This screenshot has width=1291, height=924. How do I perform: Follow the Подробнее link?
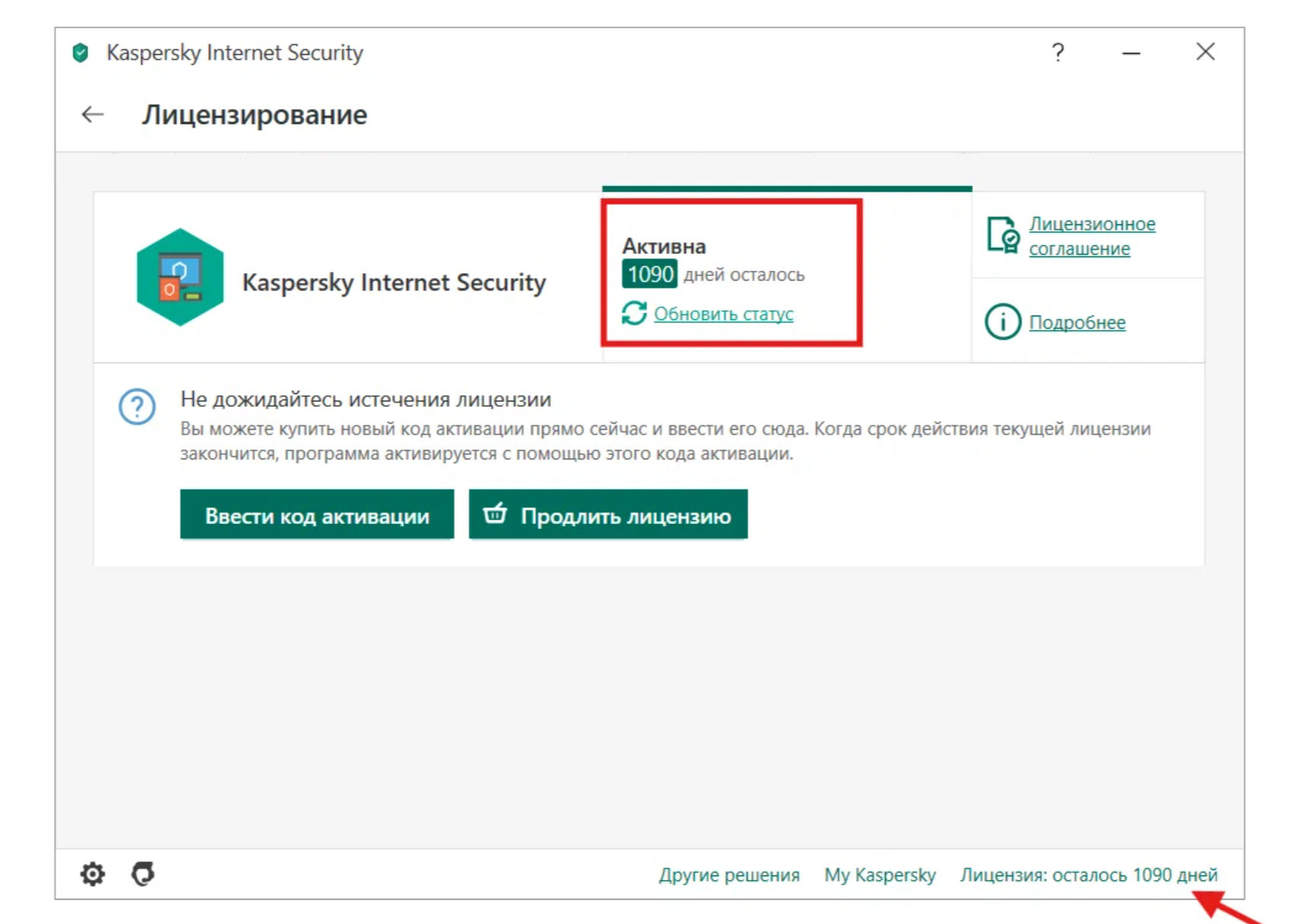(x=1077, y=322)
